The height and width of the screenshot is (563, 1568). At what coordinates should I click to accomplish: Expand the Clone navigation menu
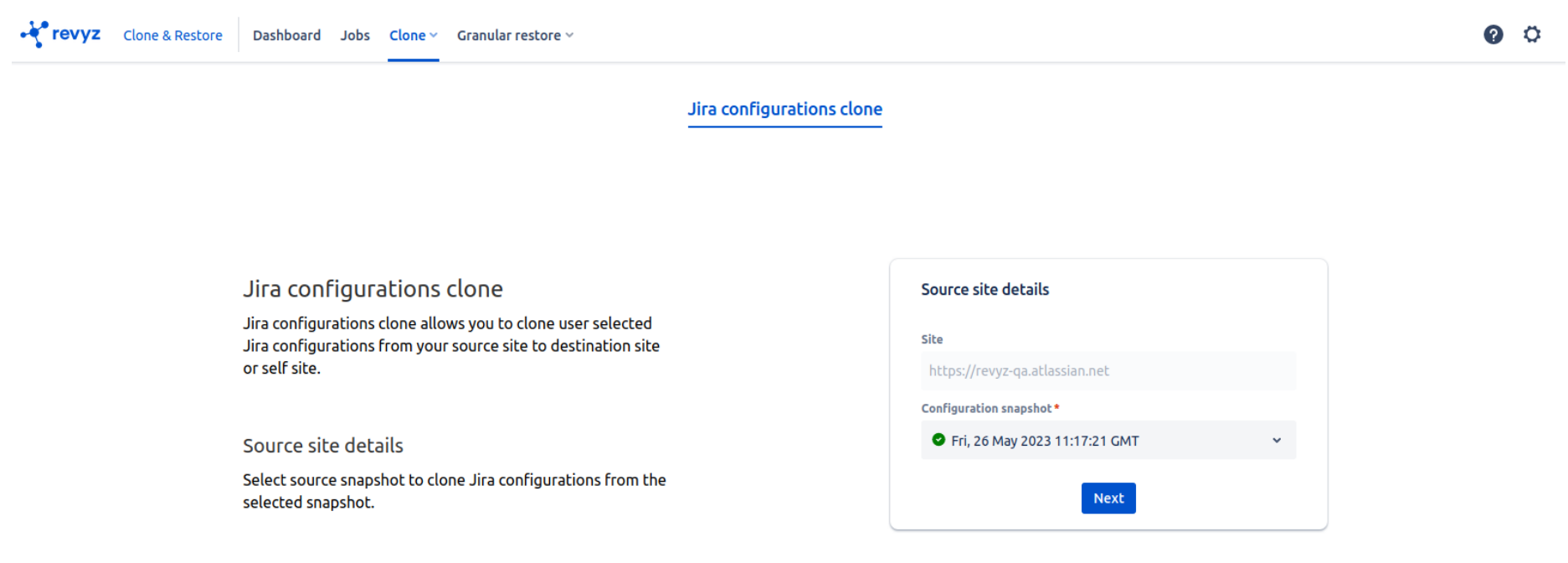[x=408, y=35]
